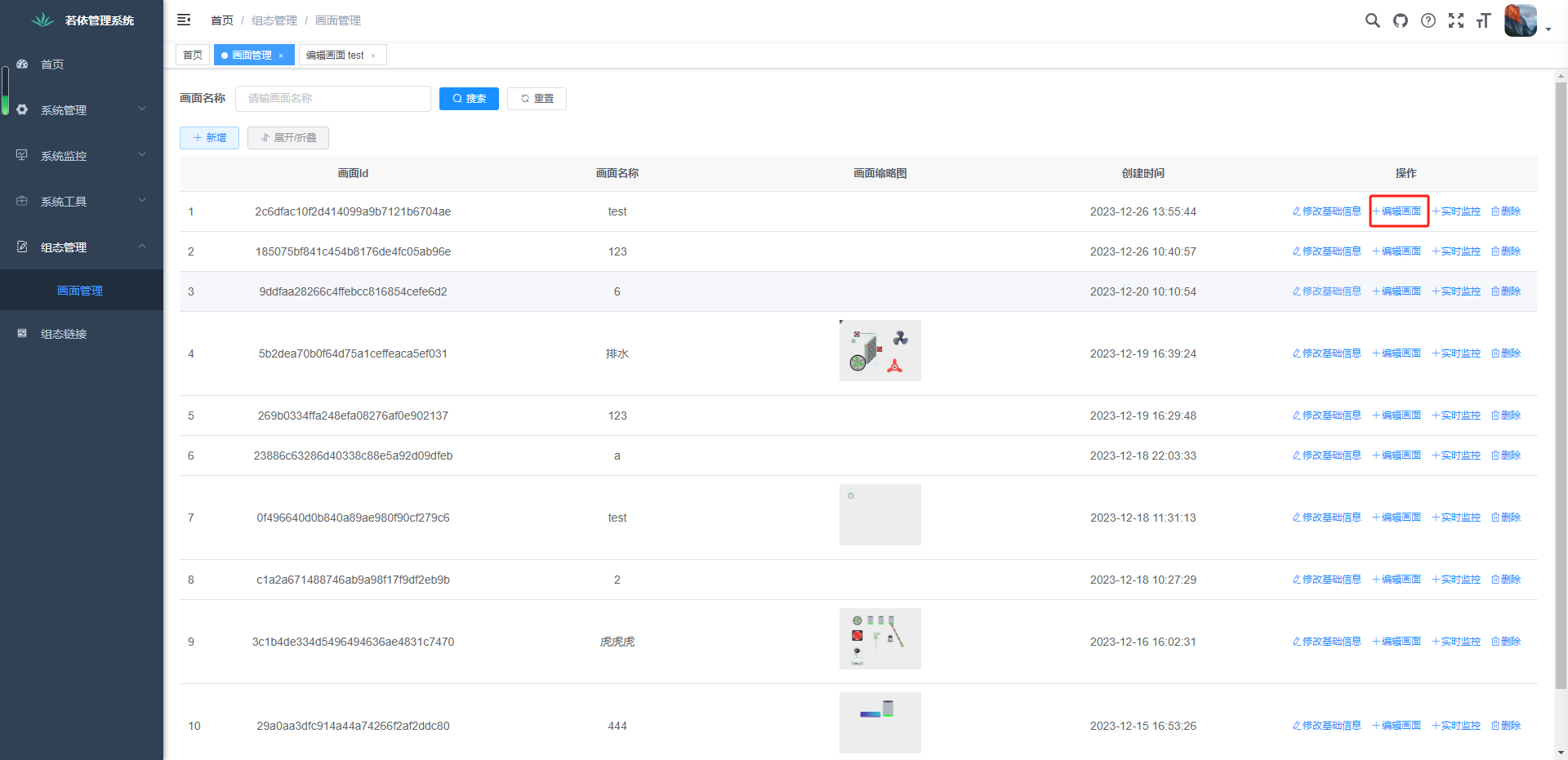Click the 画面Id column header
This screenshot has height=760, width=1568.
[x=353, y=173]
